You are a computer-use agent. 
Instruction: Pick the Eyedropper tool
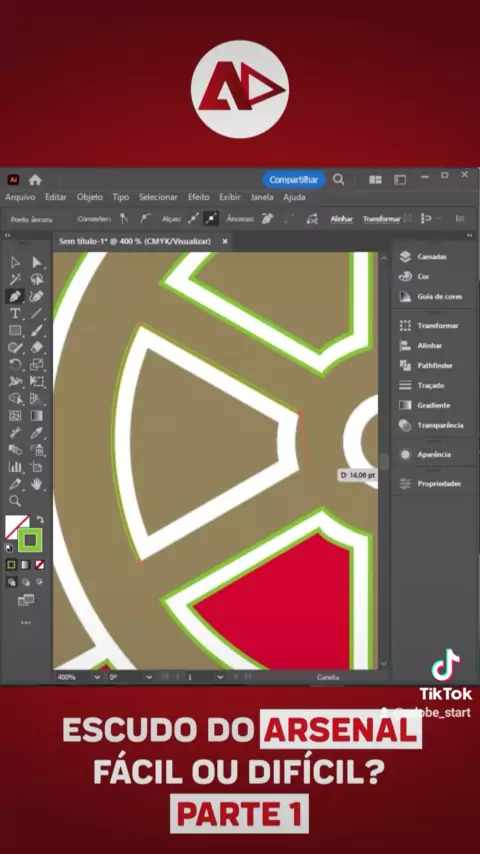tap(37, 433)
